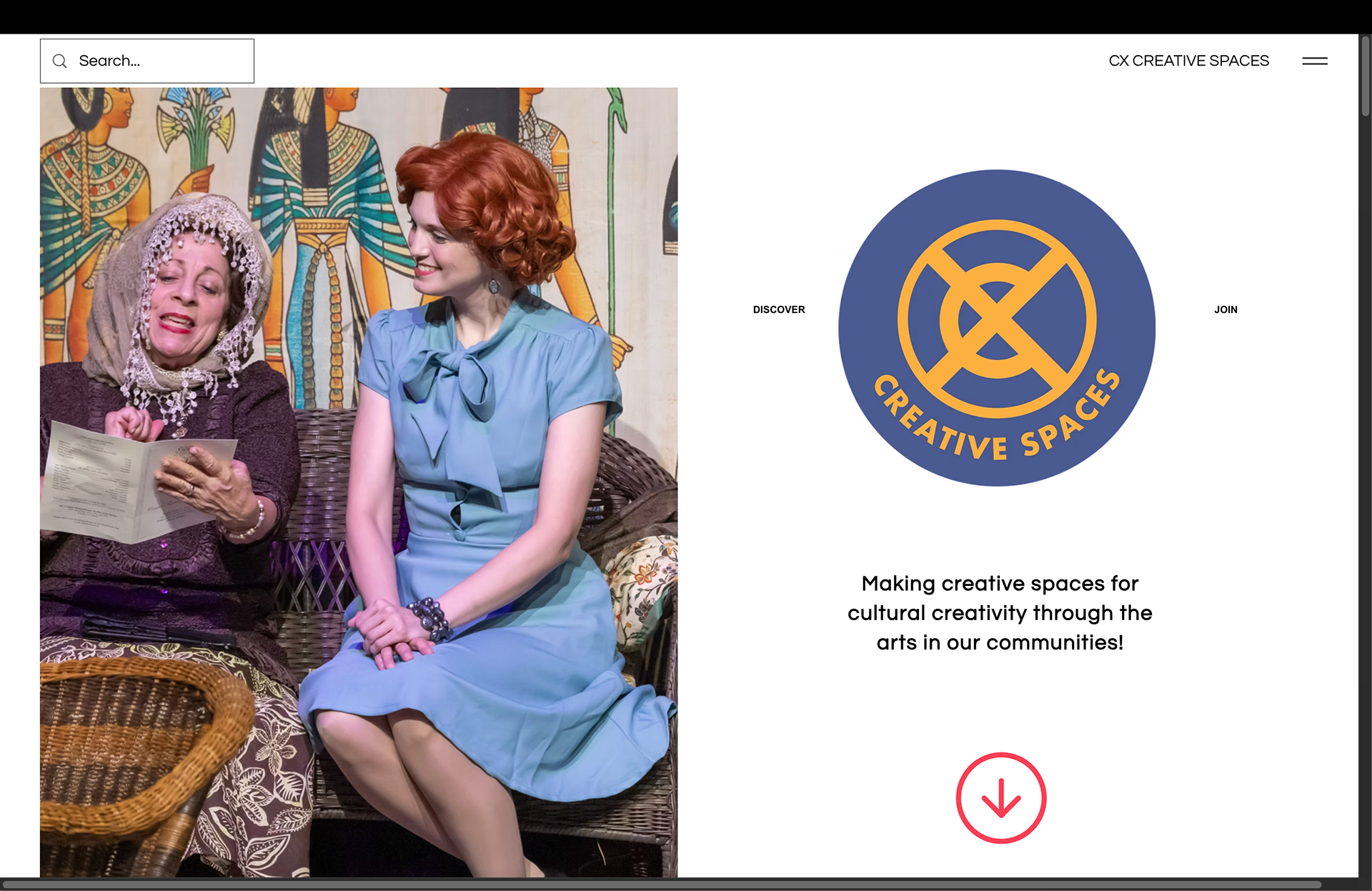Click the JOIN link
Viewport: 1372px width, 891px height.
pos(1225,309)
